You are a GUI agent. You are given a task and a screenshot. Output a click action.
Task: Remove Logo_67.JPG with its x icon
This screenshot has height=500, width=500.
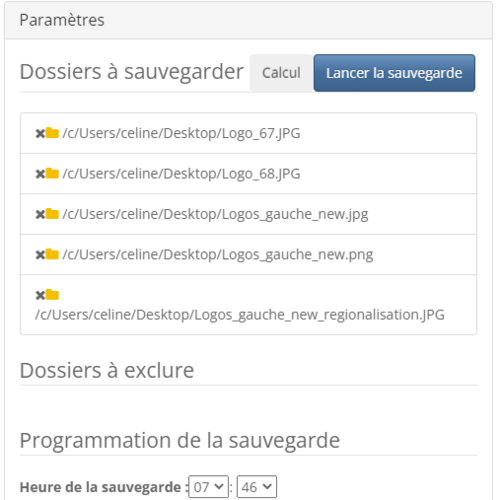pyautogui.click(x=40, y=134)
